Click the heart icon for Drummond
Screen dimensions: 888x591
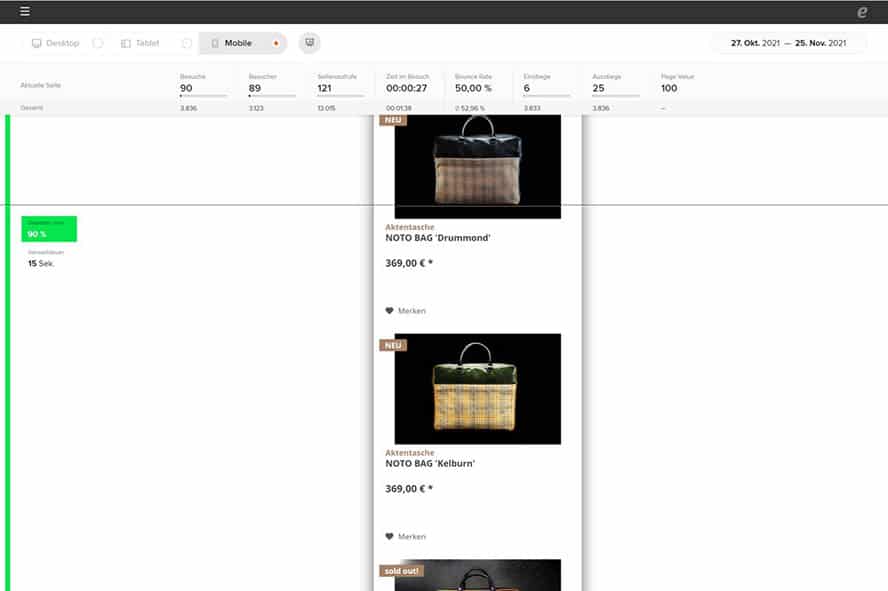pyautogui.click(x=389, y=311)
